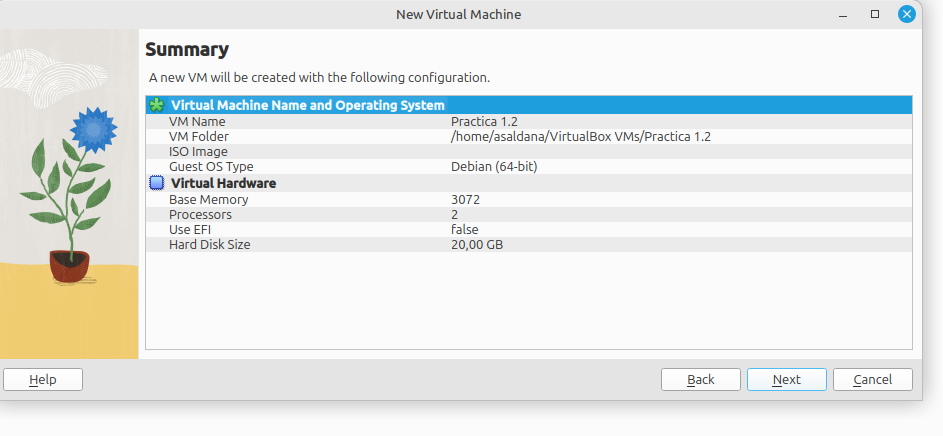Minimize the New Virtual Machine window
The image size is (943, 436).
[x=844, y=14]
